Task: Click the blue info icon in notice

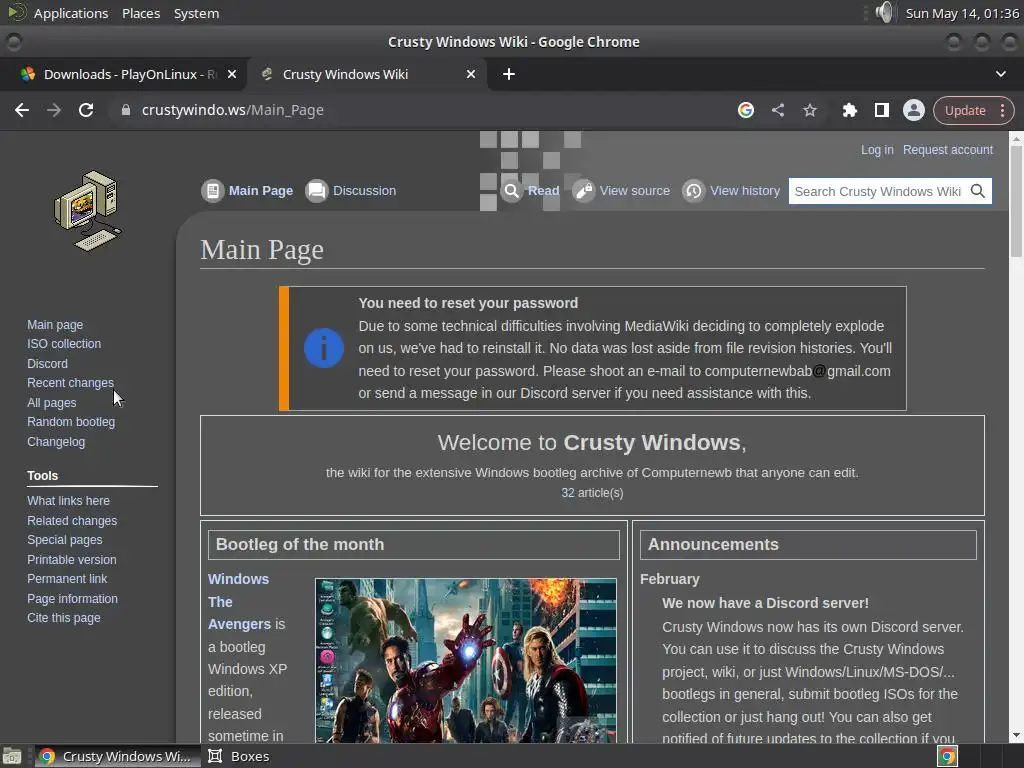Action: [324, 348]
